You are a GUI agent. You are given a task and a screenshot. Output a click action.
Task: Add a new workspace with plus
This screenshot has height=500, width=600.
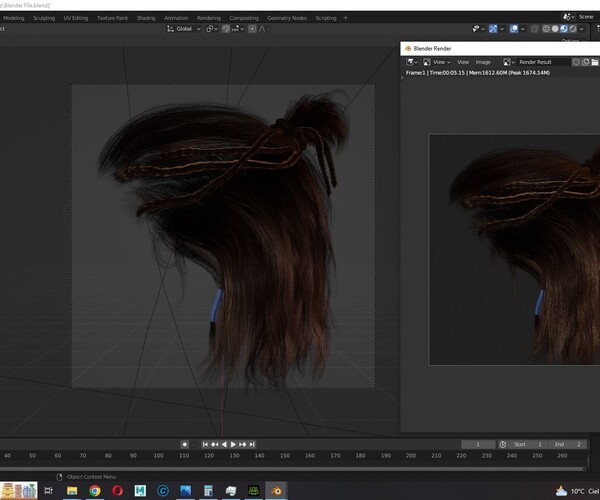point(346,18)
